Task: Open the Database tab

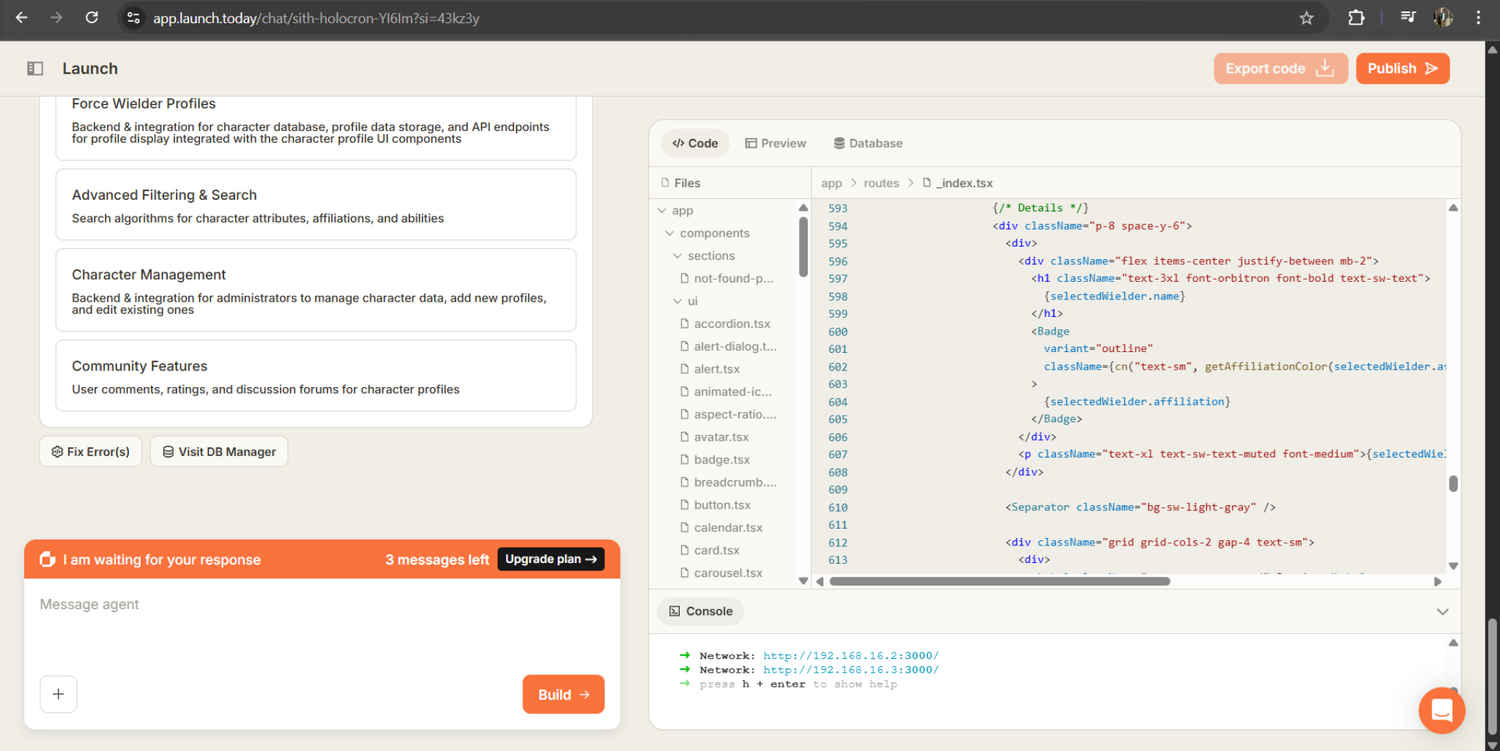Action: pyautogui.click(x=867, y=143)
